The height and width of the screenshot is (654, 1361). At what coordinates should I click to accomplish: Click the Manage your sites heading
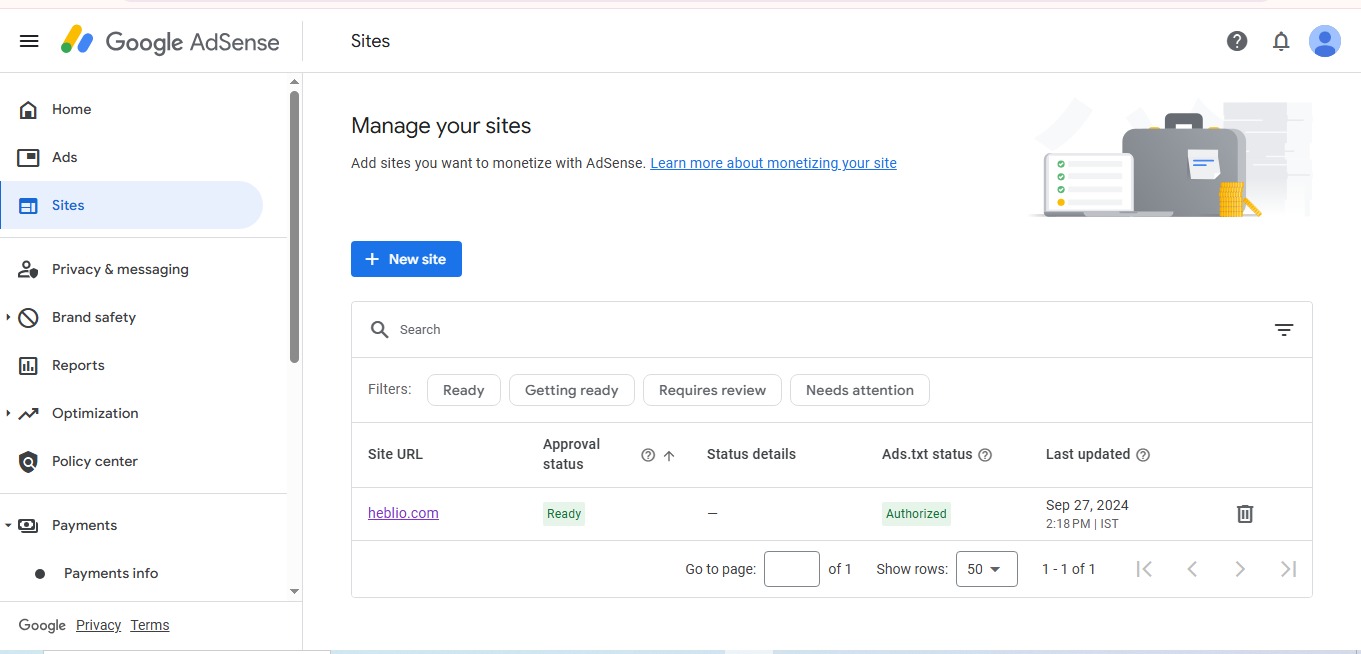click(441, 126)
